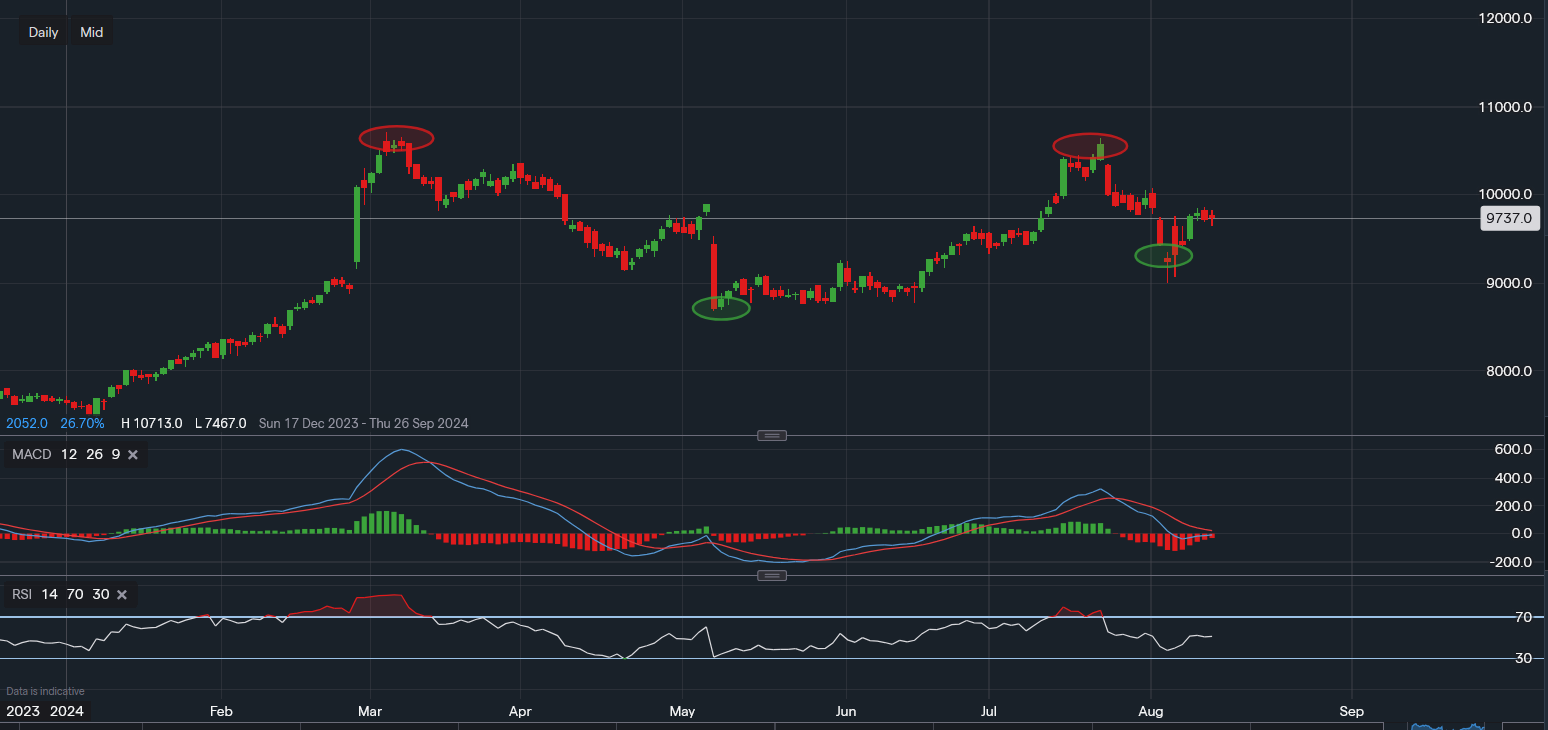Click the MACD period value 26

point(93,455)
